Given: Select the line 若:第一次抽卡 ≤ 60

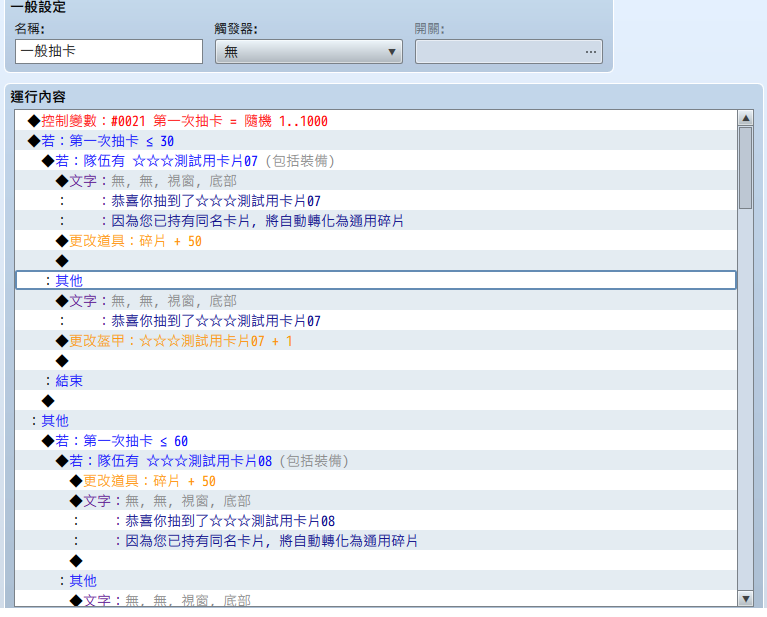Looking at the screenshot, I should 376,441.
